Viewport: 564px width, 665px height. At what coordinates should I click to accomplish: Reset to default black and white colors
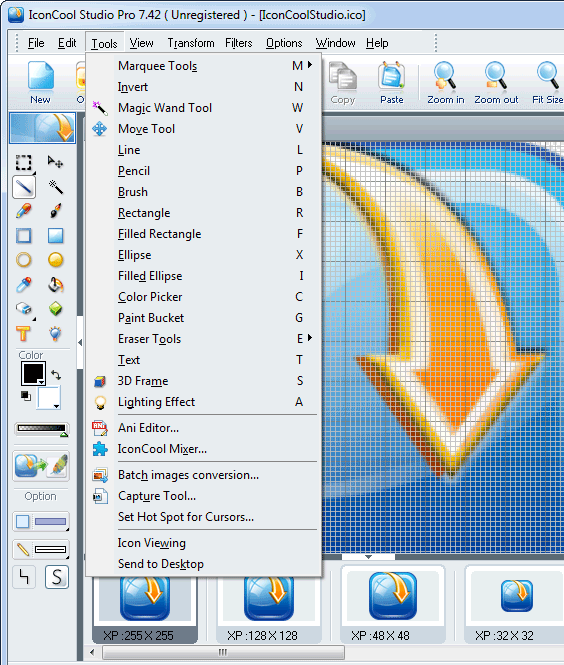point(26,396)
